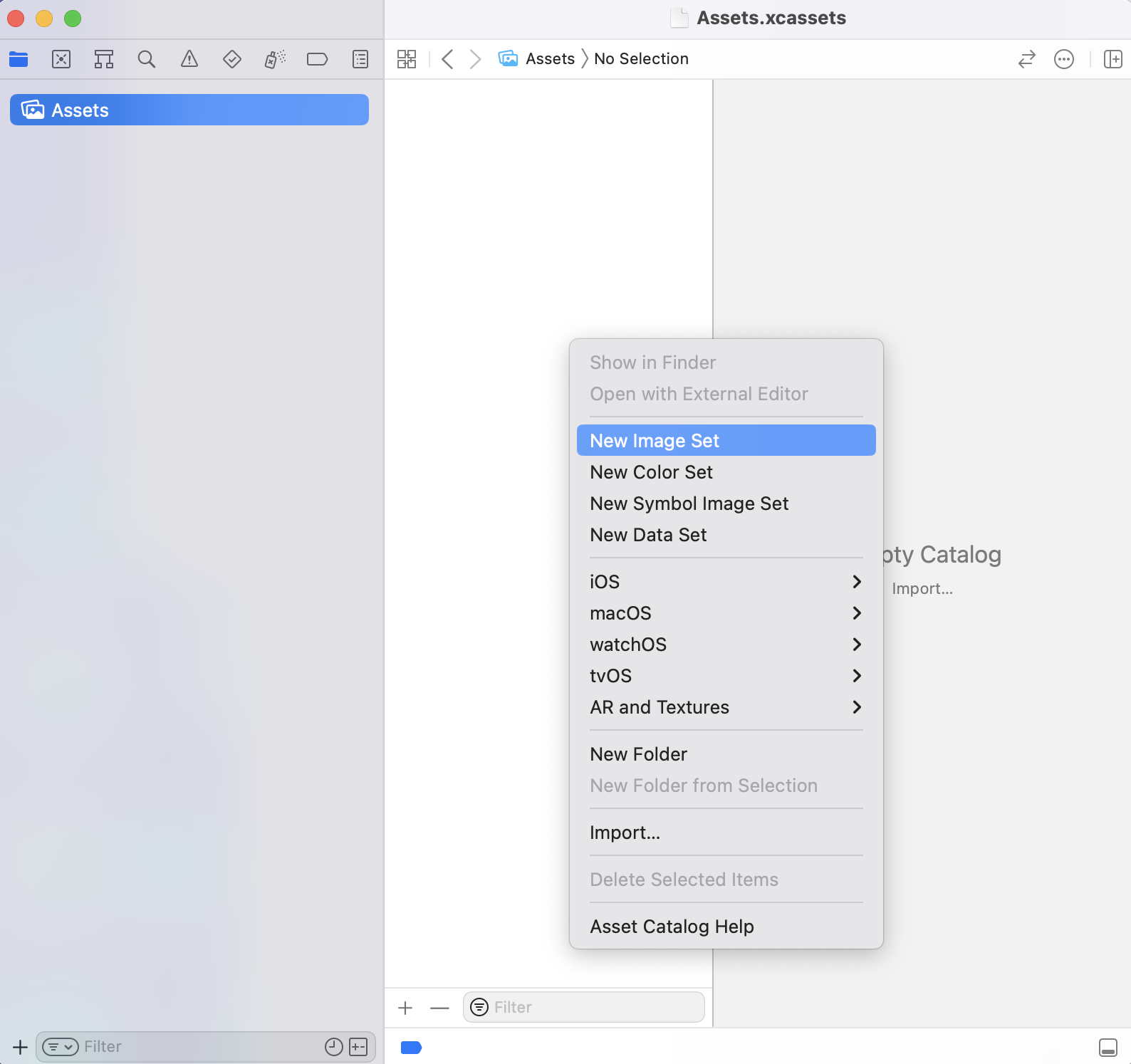Image resolution: width=1131 pixels, height=1064 pixels.
Task: Add an editor pane on right
Action: pyautogui.click(x=1112, y=59)
